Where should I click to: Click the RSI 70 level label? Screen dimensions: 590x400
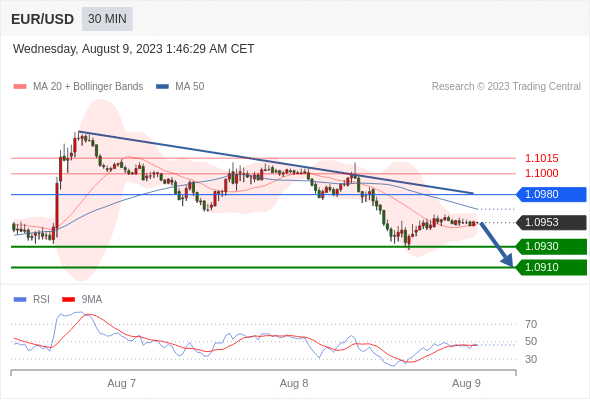coord(531,324)
